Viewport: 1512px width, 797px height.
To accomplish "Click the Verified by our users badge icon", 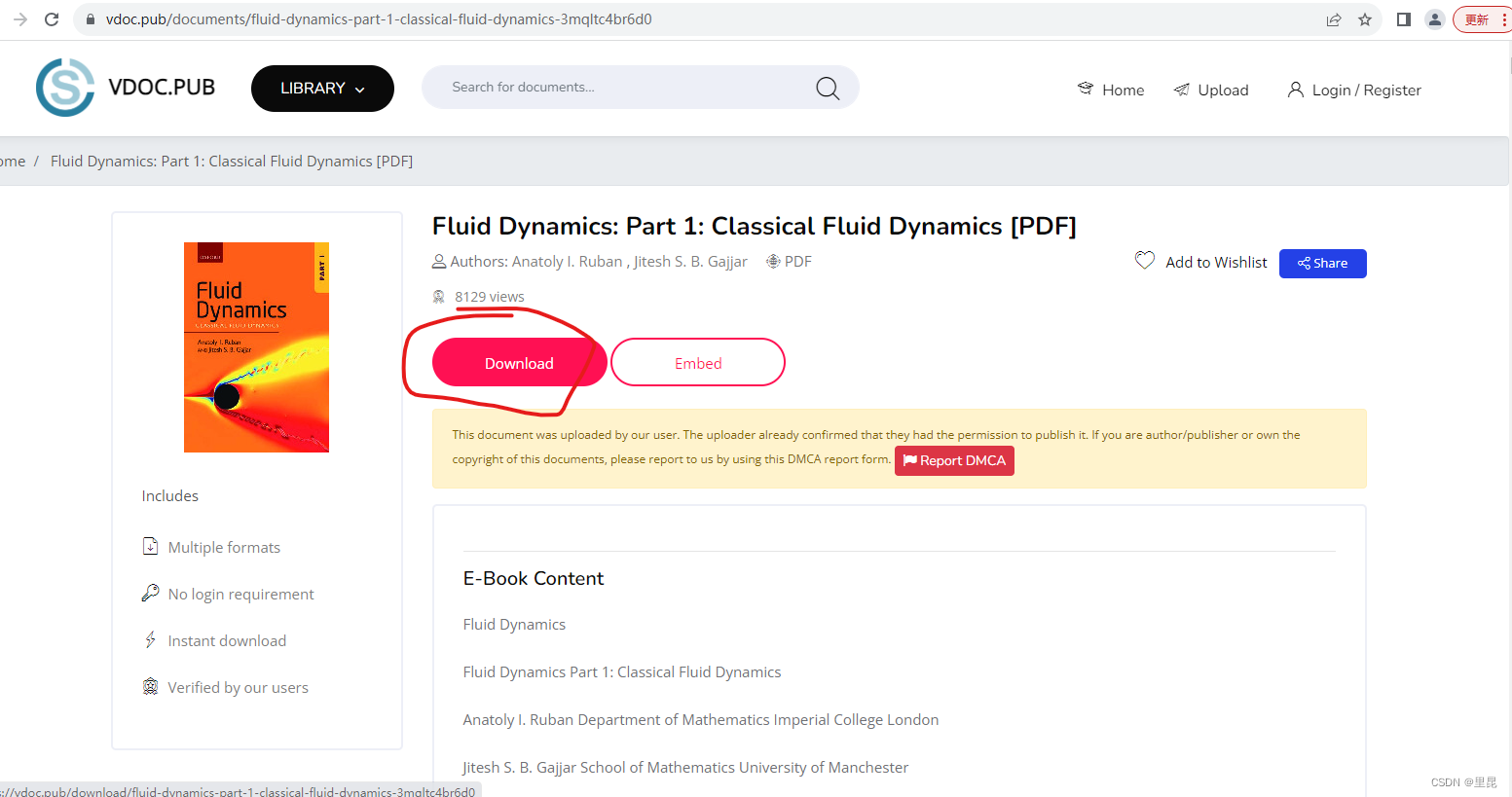I will [x=150, y=686].
